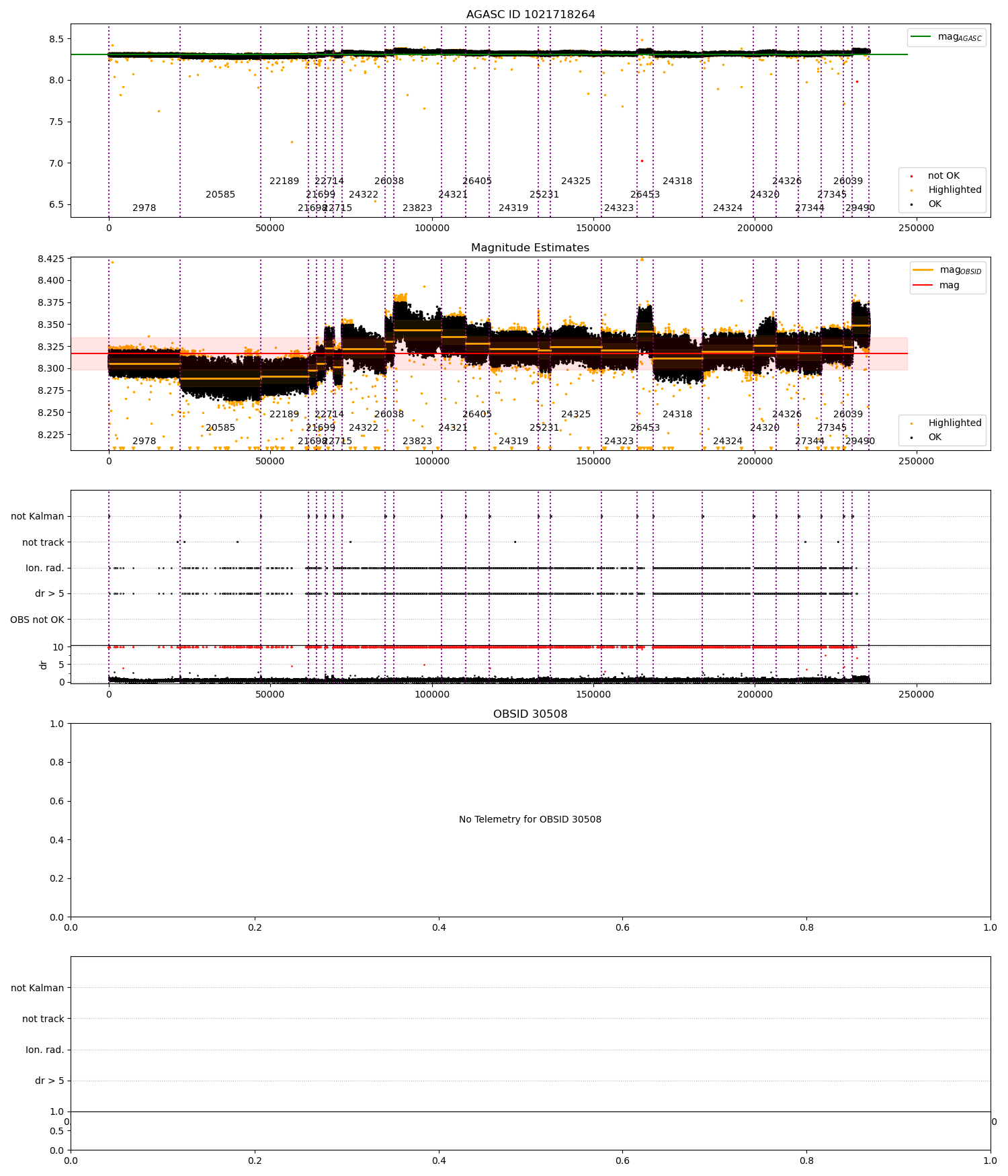Click OBSID label '24318' in the AGASC ID plot
Image resolution: width=1008 pixels, height=1176 pixels.
(677, 181)
